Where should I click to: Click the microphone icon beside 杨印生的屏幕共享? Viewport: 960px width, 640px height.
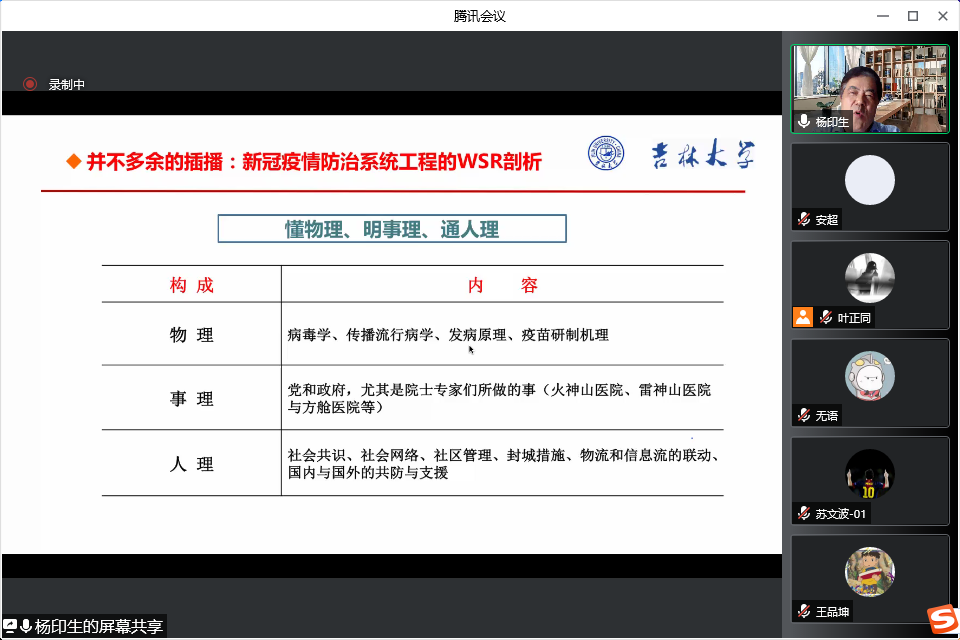[26, 627]
